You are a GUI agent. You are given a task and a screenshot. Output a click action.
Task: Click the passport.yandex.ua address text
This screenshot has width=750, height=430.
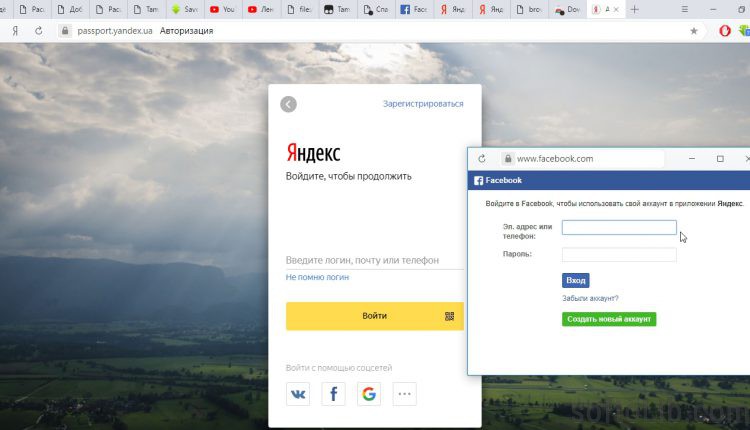pyautogui.click(x=115, y=31)
